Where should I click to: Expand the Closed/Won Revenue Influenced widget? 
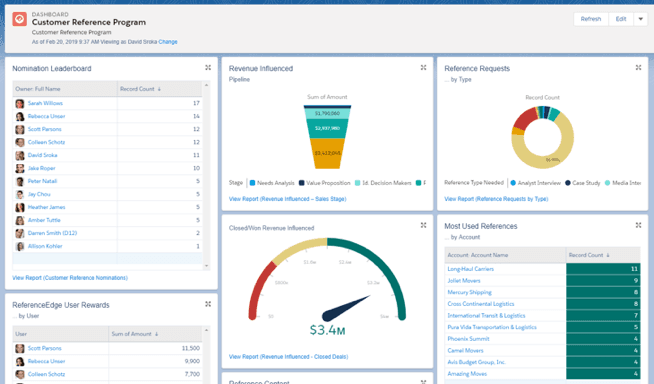(423, 225)
